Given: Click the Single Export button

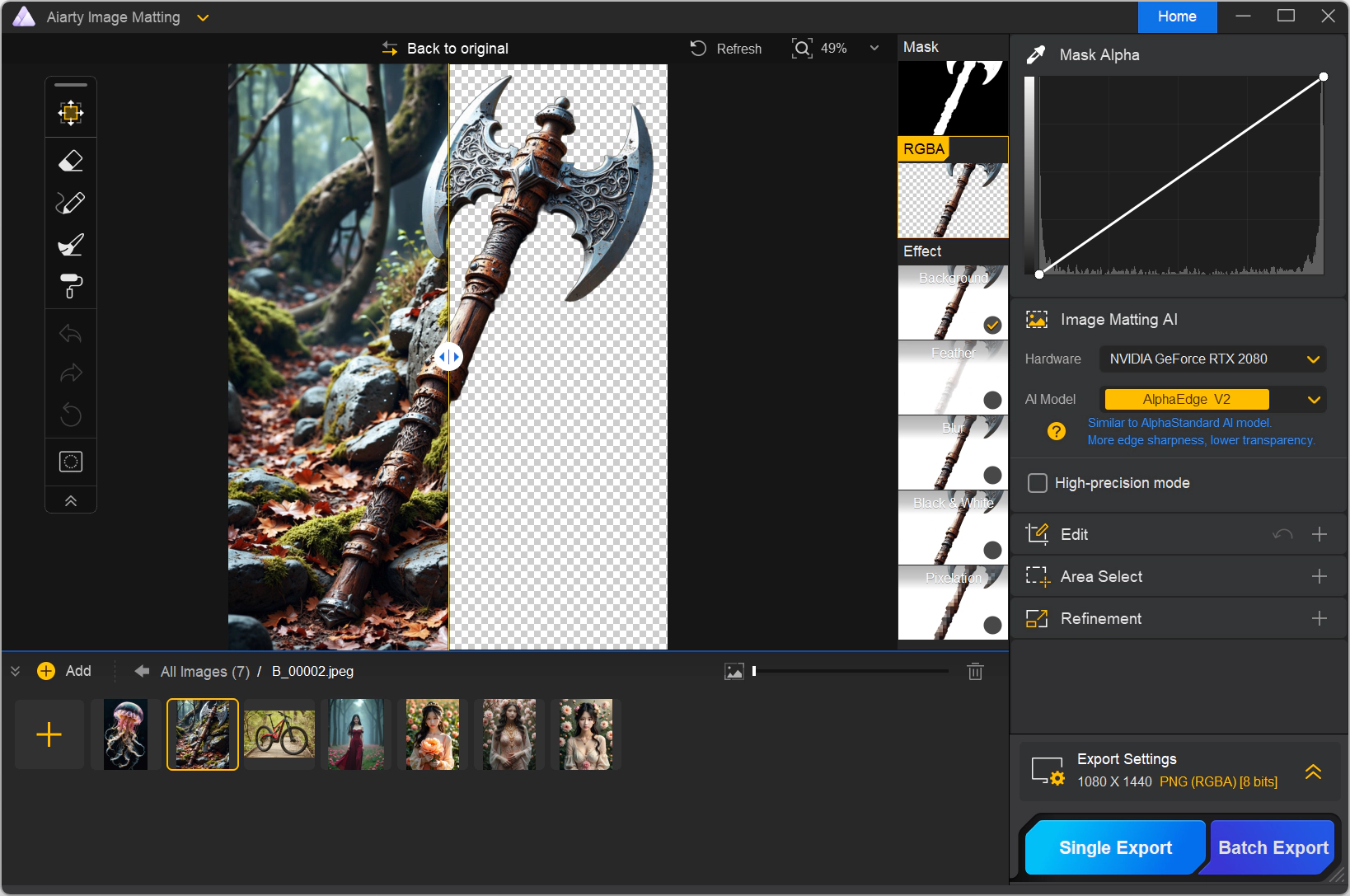Looking at the screenshot, I should (x=1114, y=847).
